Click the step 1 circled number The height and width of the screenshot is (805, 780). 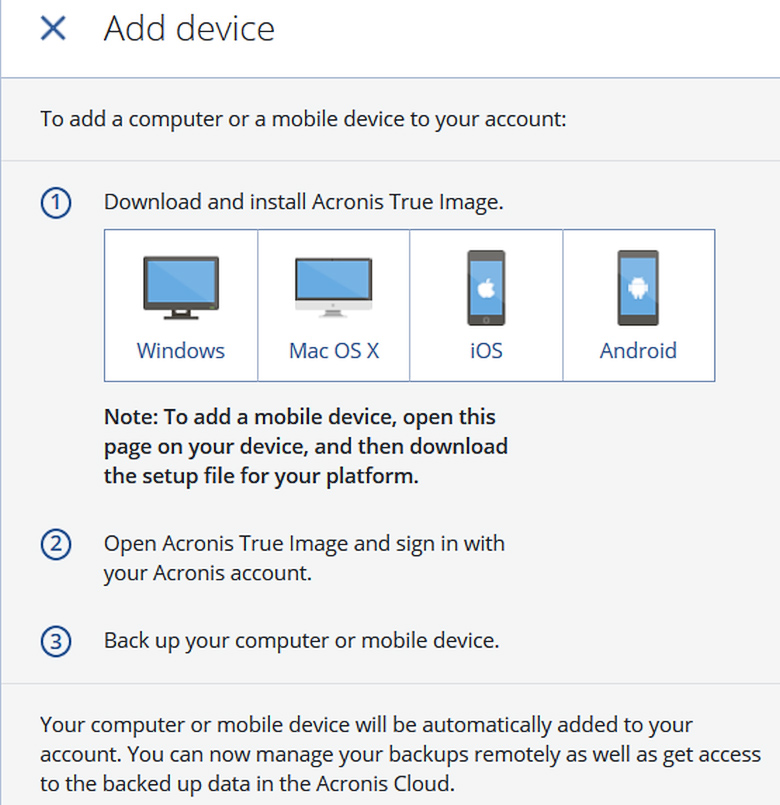tap(56, 203)
